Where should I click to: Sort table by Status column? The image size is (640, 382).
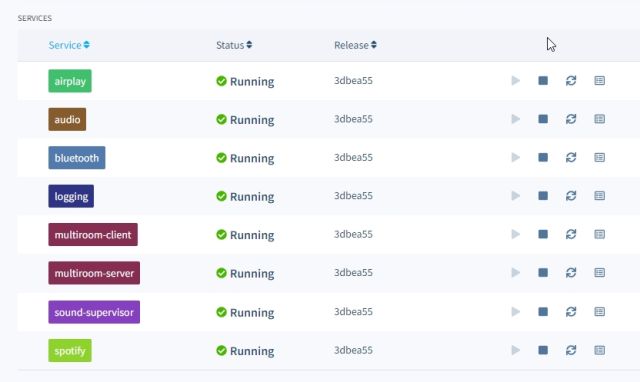[x=234, y=45]
